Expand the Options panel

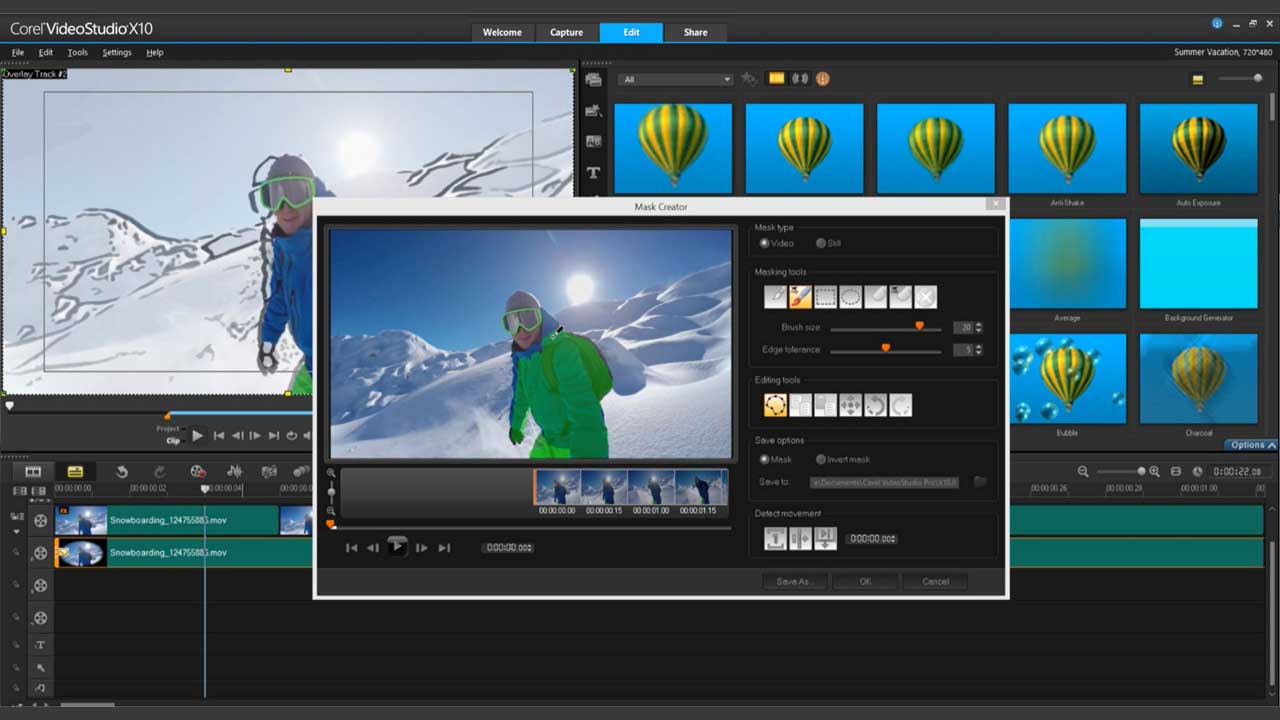coord(1252,445)
